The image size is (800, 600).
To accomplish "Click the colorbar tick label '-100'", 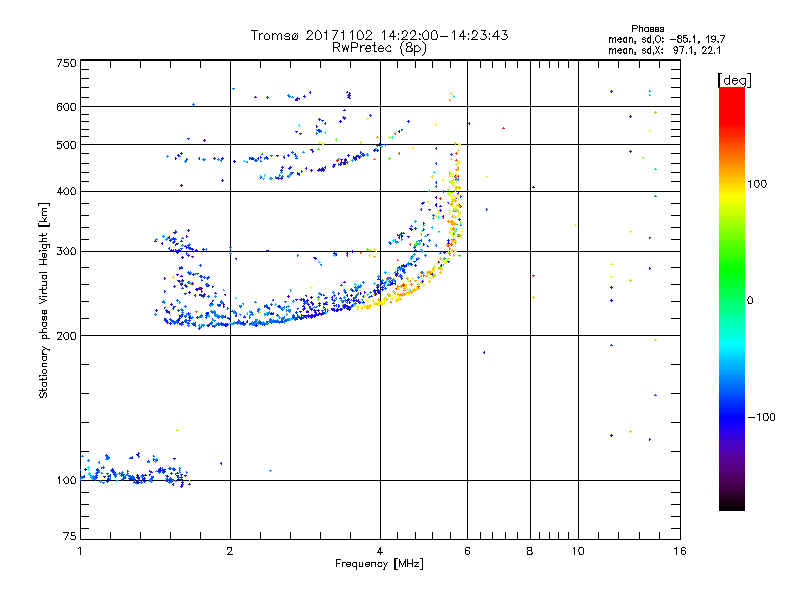I will tap(761, 417).
